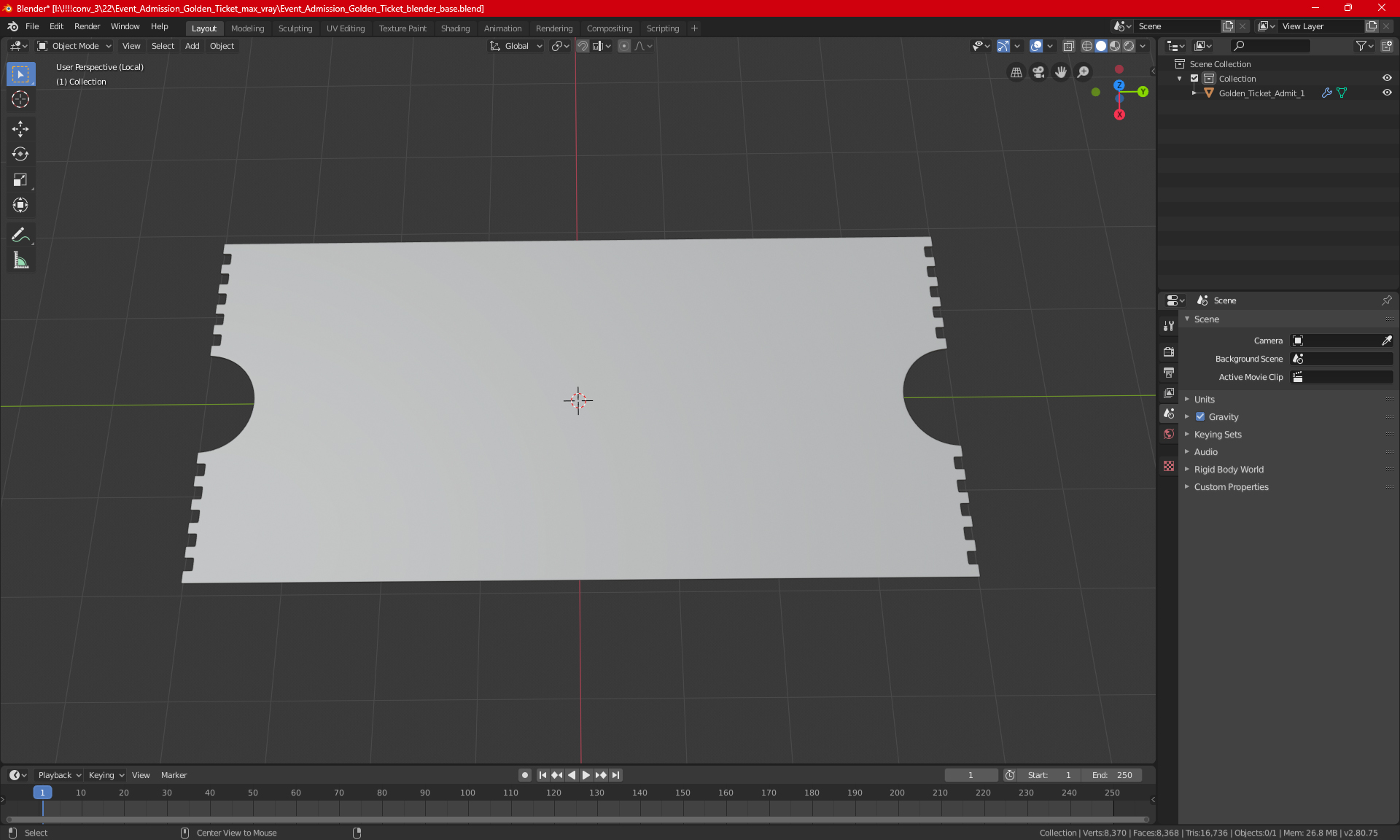The image size is (1400, 840).
Task: Choose the Scale tool
Action: click(20, 180)
